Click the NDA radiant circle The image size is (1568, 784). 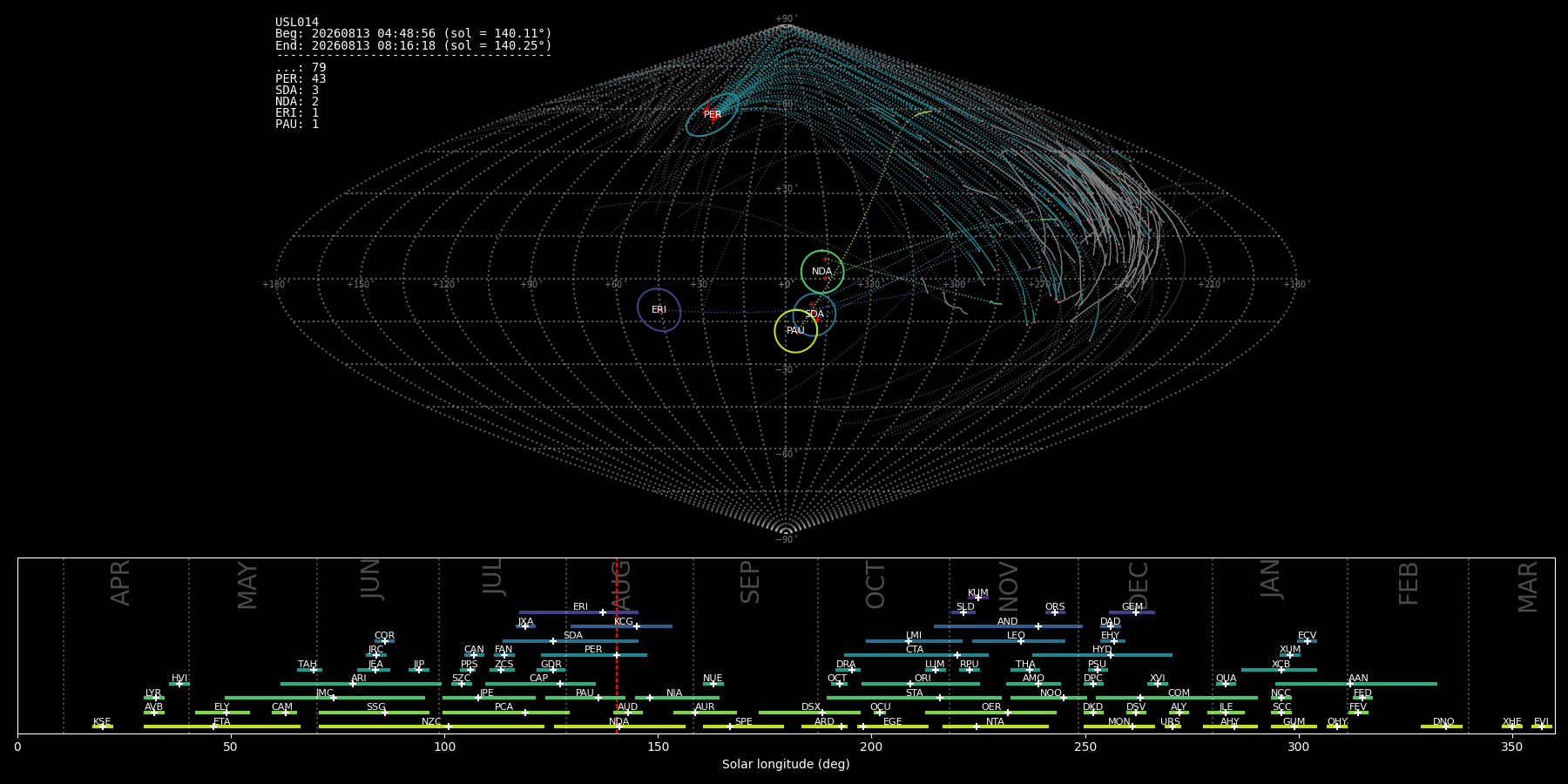(x=822, y=272)
